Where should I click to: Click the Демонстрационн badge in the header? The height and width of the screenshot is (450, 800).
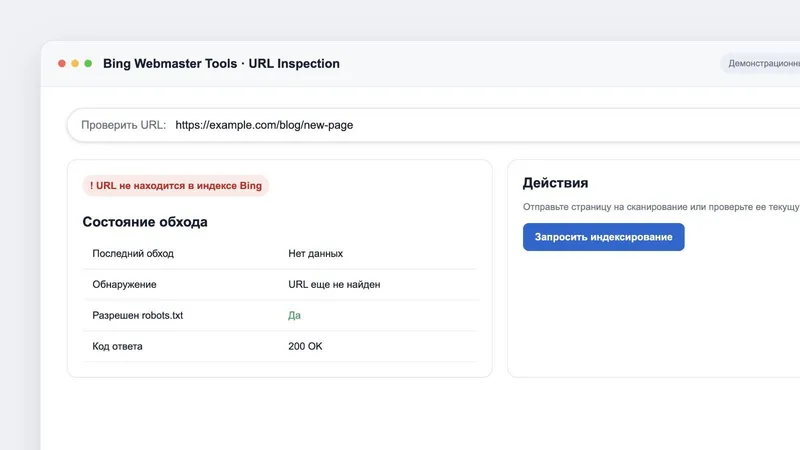(x=760, y=63)
